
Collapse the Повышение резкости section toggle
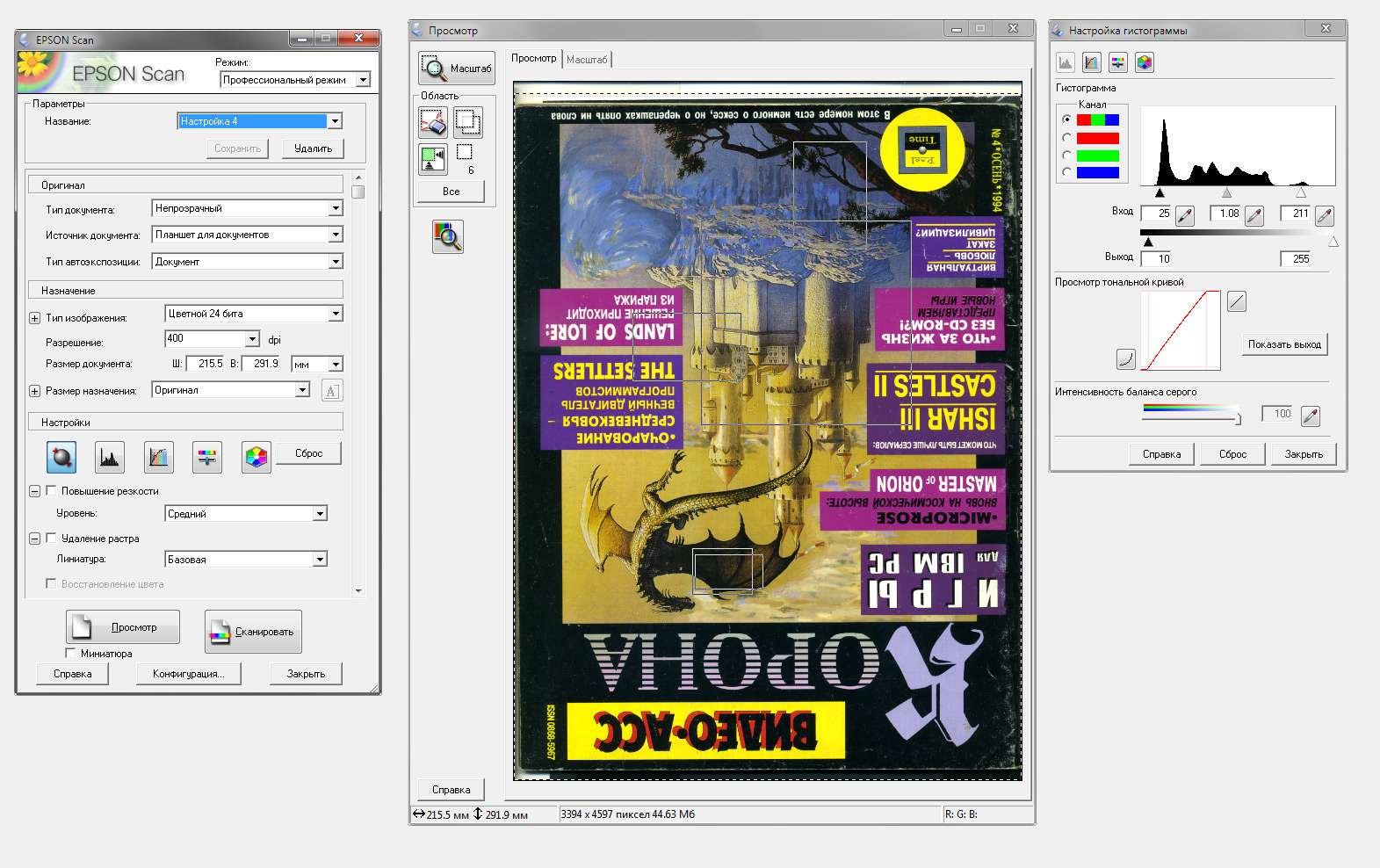click(34, 491)
